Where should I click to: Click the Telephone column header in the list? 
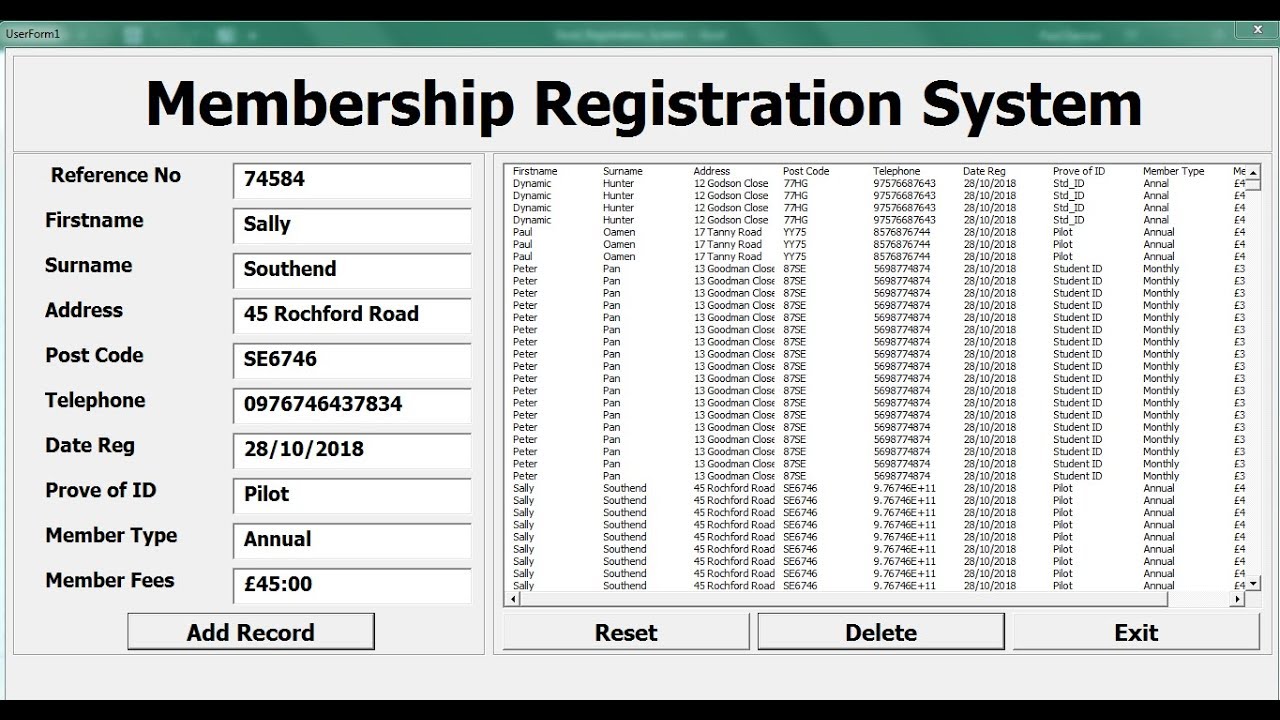tap(896, 171)
